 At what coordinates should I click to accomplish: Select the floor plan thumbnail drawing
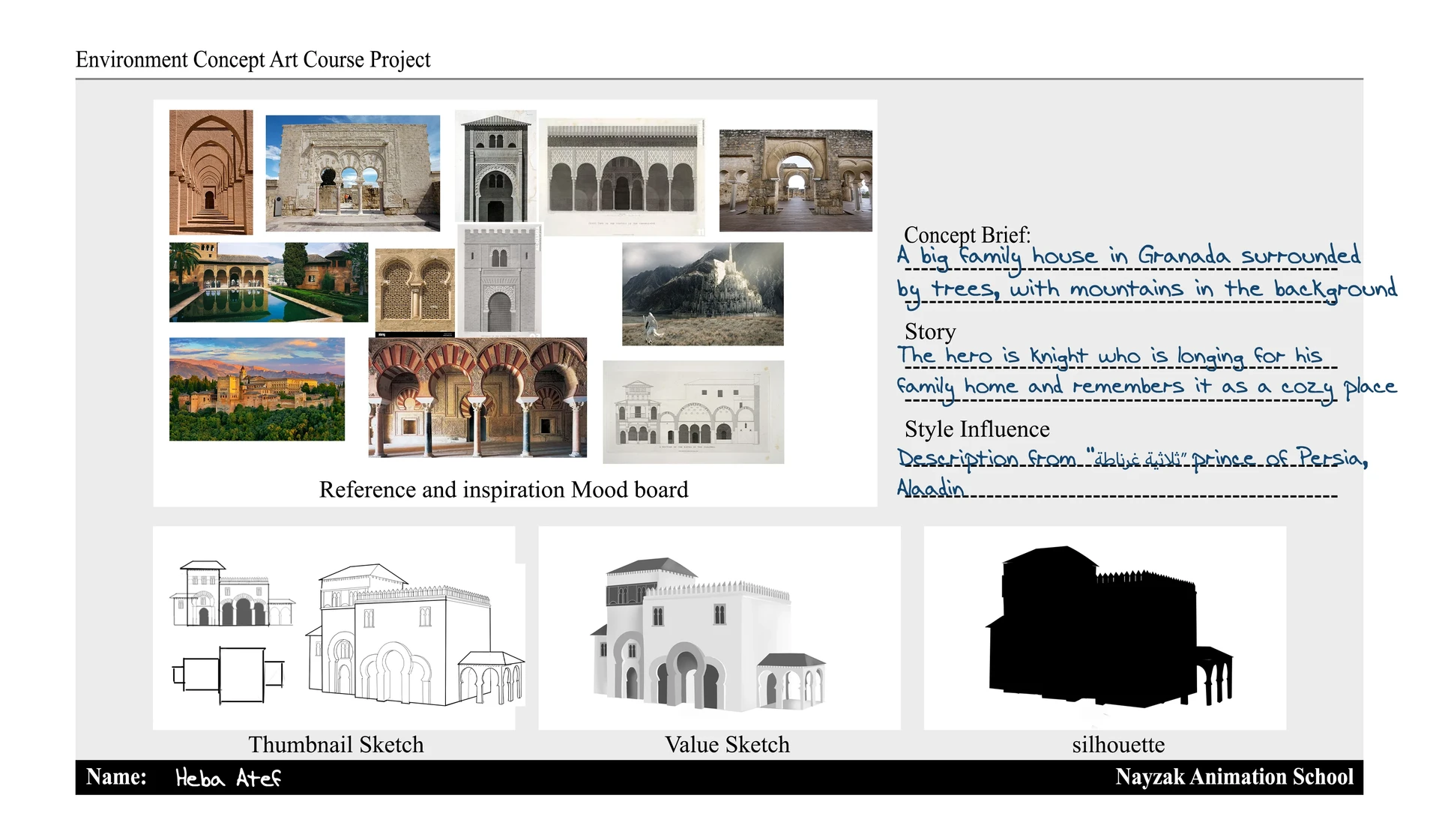(229, 674)
